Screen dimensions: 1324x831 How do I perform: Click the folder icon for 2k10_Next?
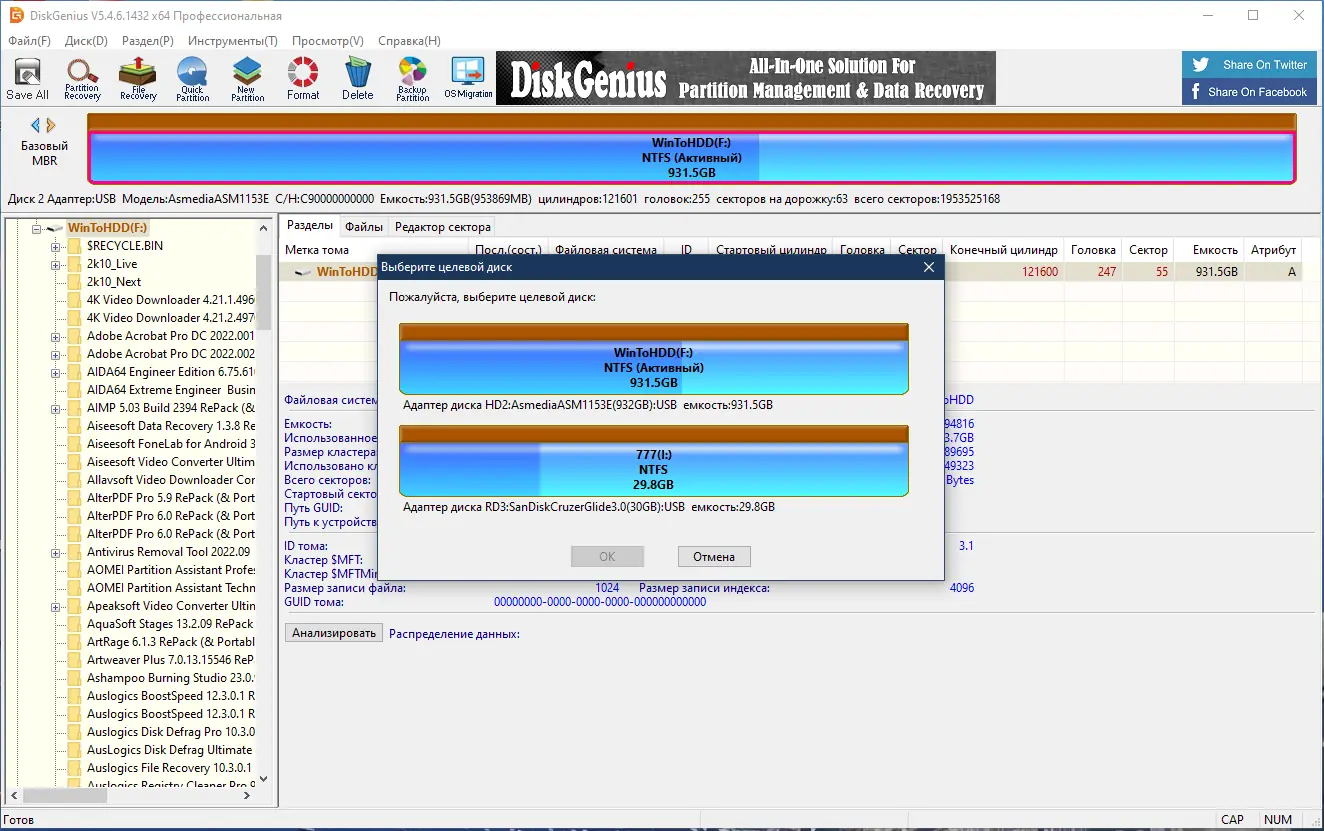tap(73, 282)
